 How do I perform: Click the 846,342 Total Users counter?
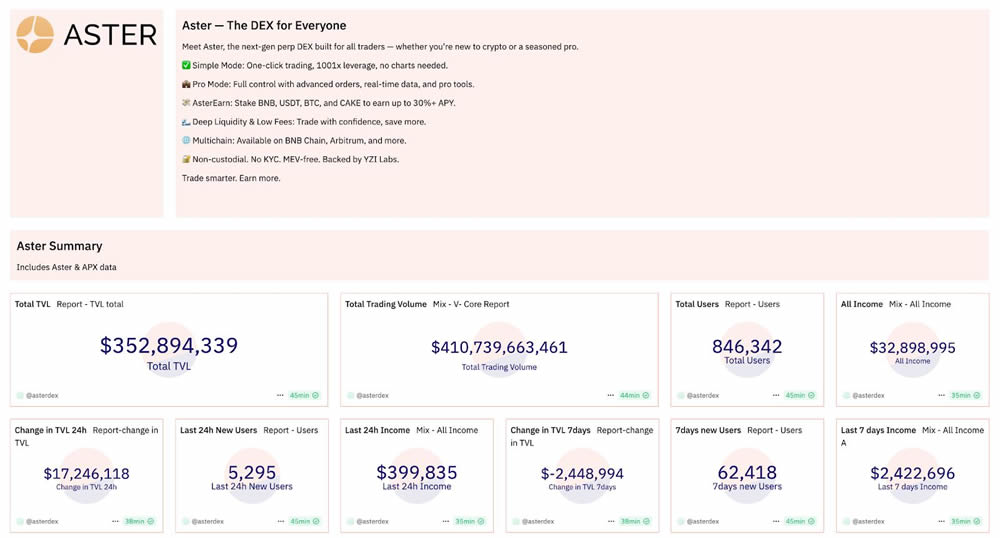click(x=747, y=346)
